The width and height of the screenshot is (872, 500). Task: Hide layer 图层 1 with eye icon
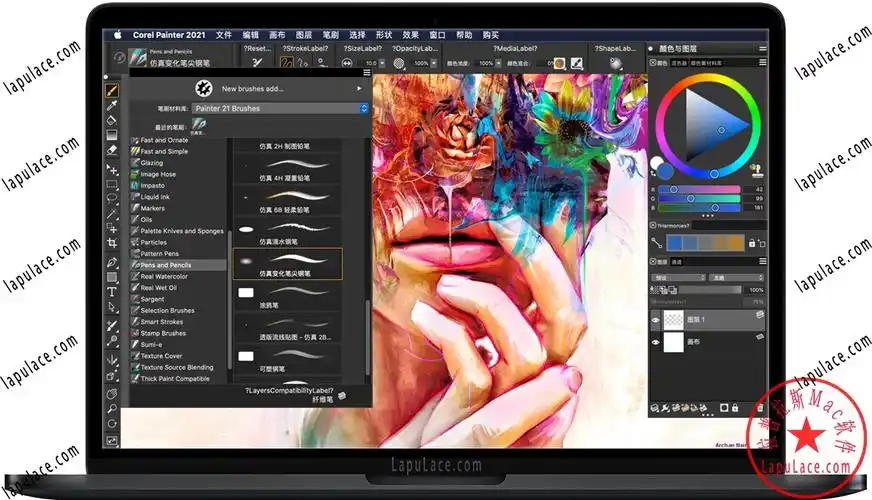pos(655,320)
